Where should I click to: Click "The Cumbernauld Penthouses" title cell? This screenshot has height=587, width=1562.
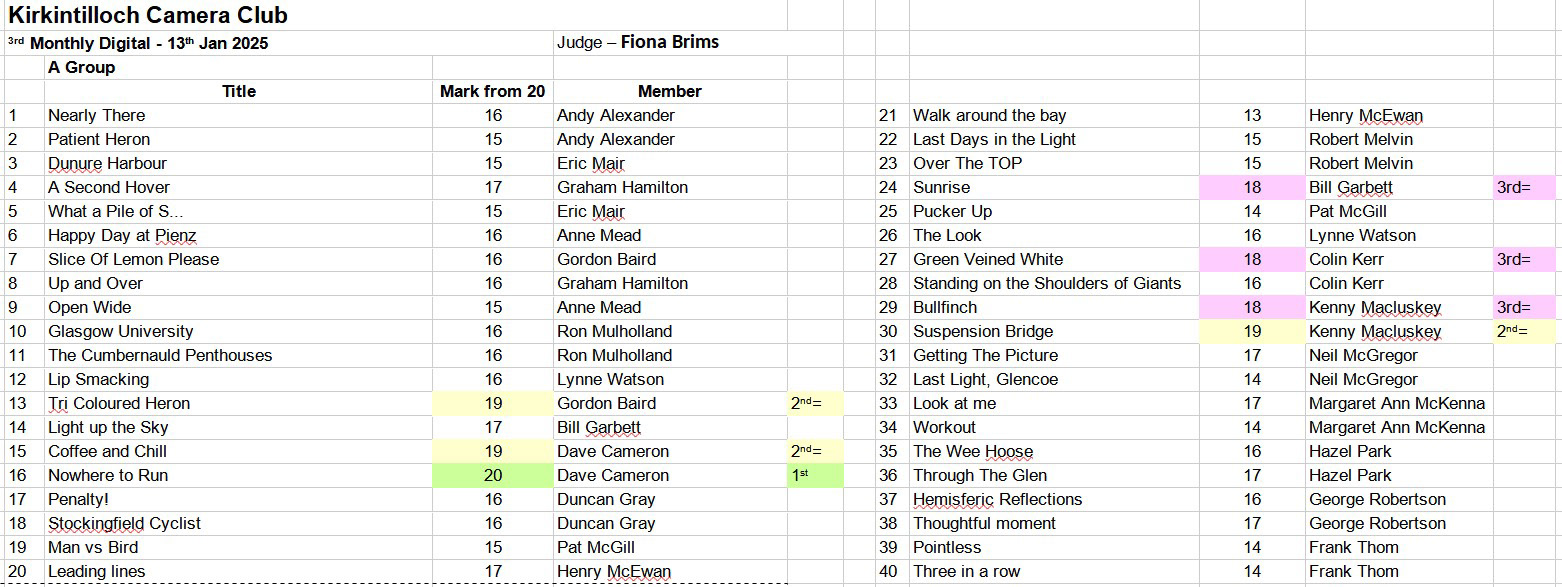pos(160,355)
